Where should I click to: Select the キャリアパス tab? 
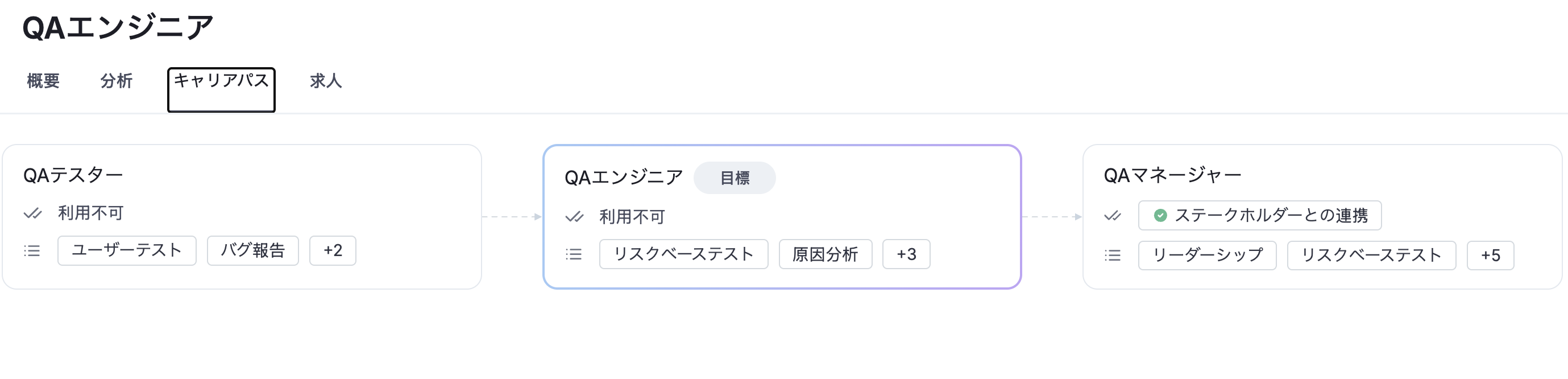coord(221,80)
